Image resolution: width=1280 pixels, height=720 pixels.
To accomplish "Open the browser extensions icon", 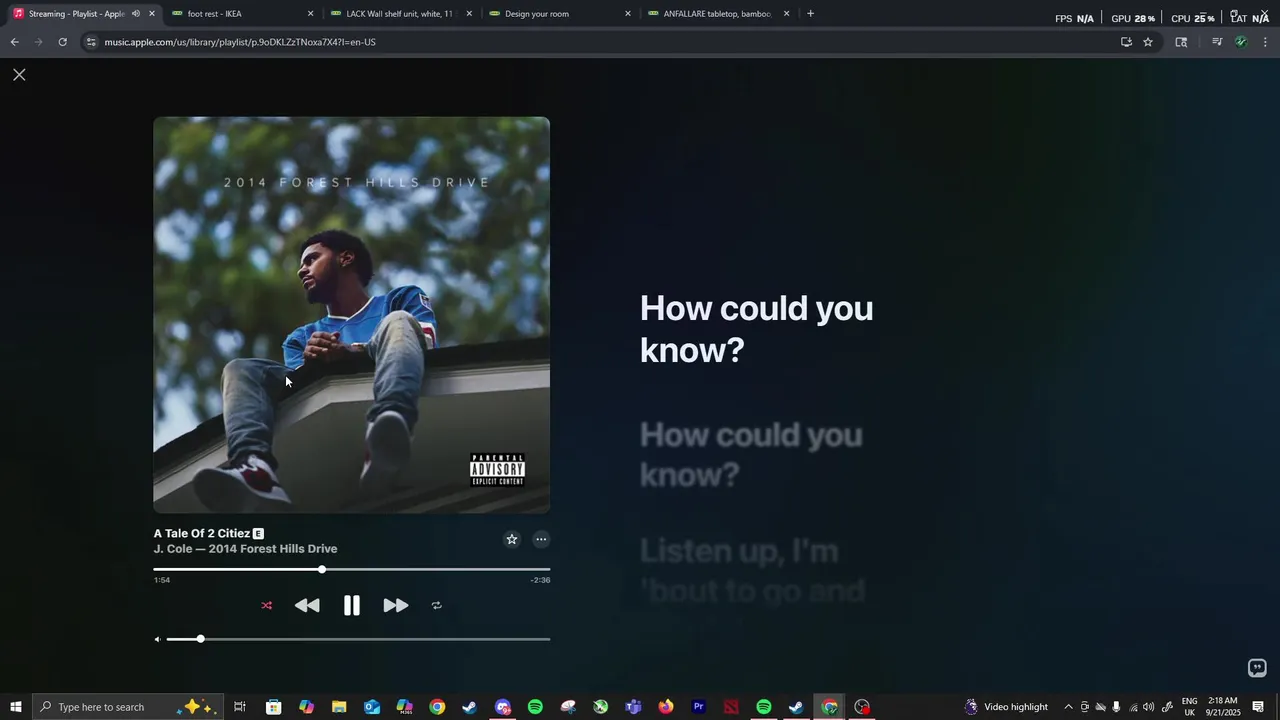I will click(x=1181, y=42).
